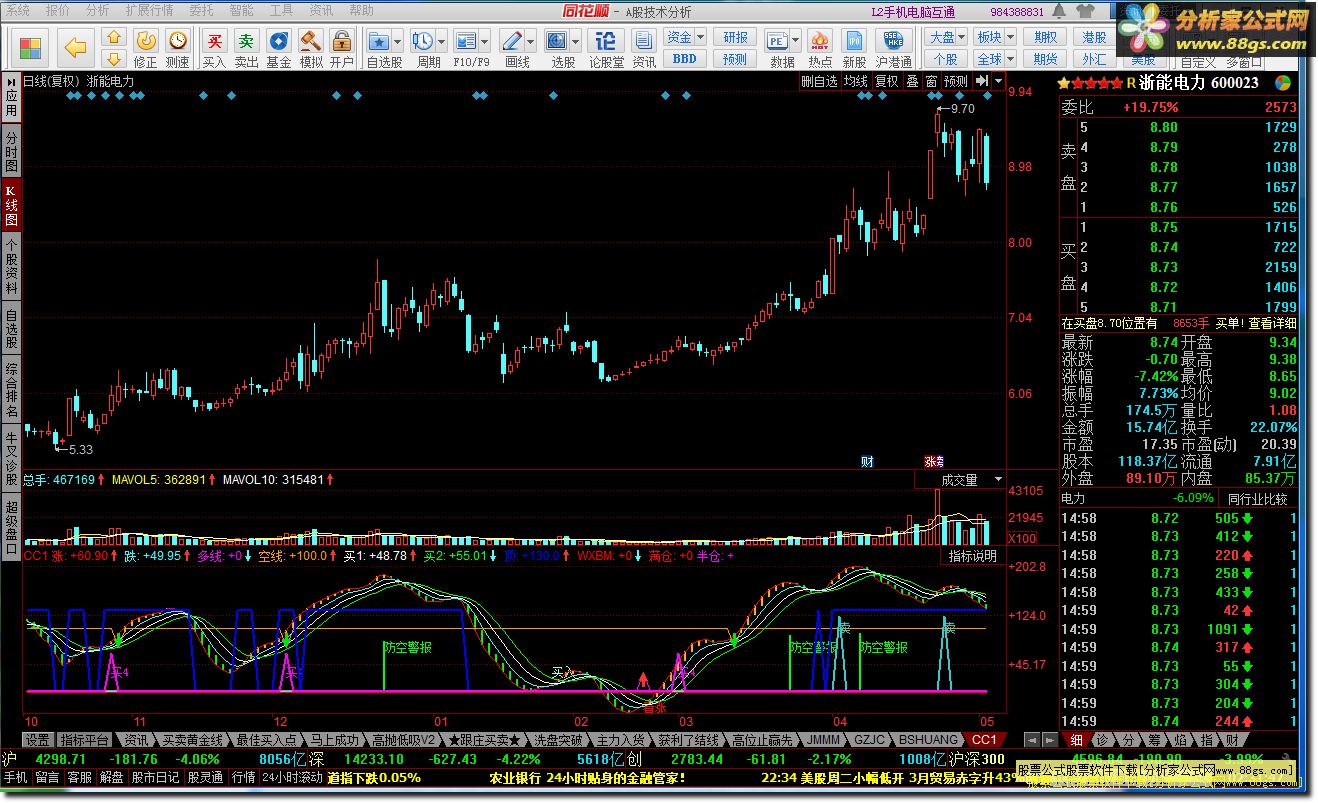1318x803 pixels.
Task: Open the 沪港通 SSE-HKE icon
Action: click(x=891, y=47)
